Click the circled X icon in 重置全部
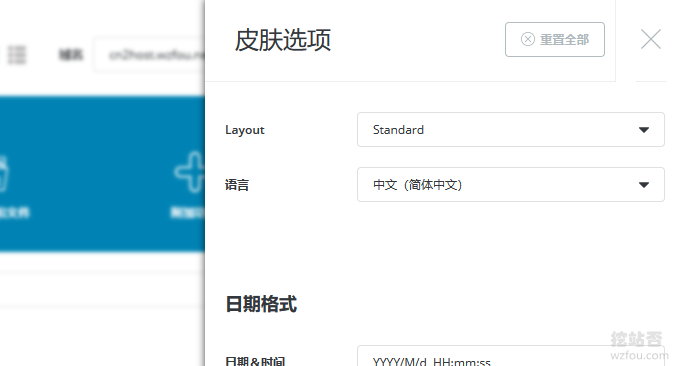The image size is (680, 366). (x=528, y=39)
